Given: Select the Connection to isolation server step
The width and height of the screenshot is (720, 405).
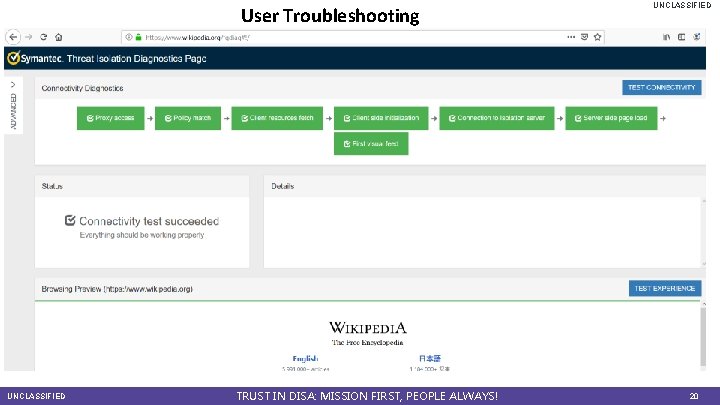Looking at the screenshot, I should [x=497, y=118].
